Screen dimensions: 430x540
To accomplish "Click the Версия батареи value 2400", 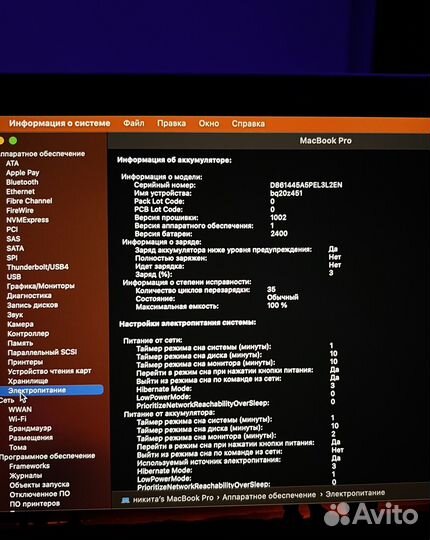I will 279,233.
